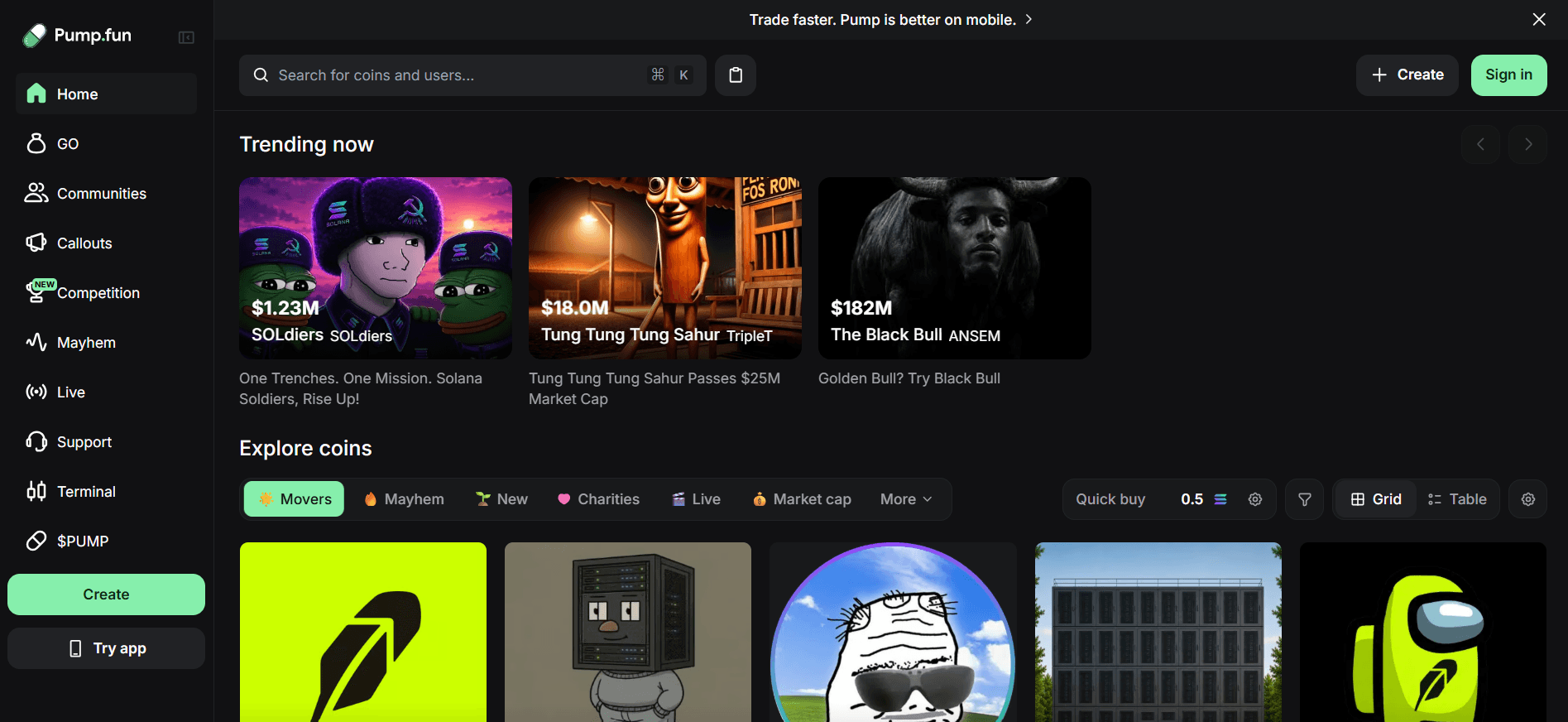The image size is (1568, 722).
Task: Show previous trending coins
Action: tap(1480, 144)
